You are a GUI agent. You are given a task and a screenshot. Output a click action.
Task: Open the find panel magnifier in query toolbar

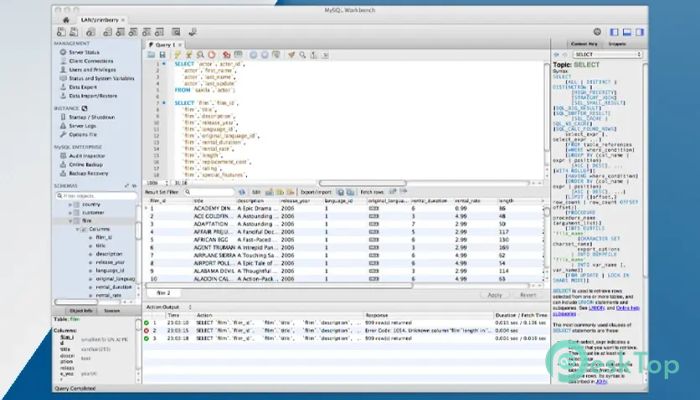303,55
